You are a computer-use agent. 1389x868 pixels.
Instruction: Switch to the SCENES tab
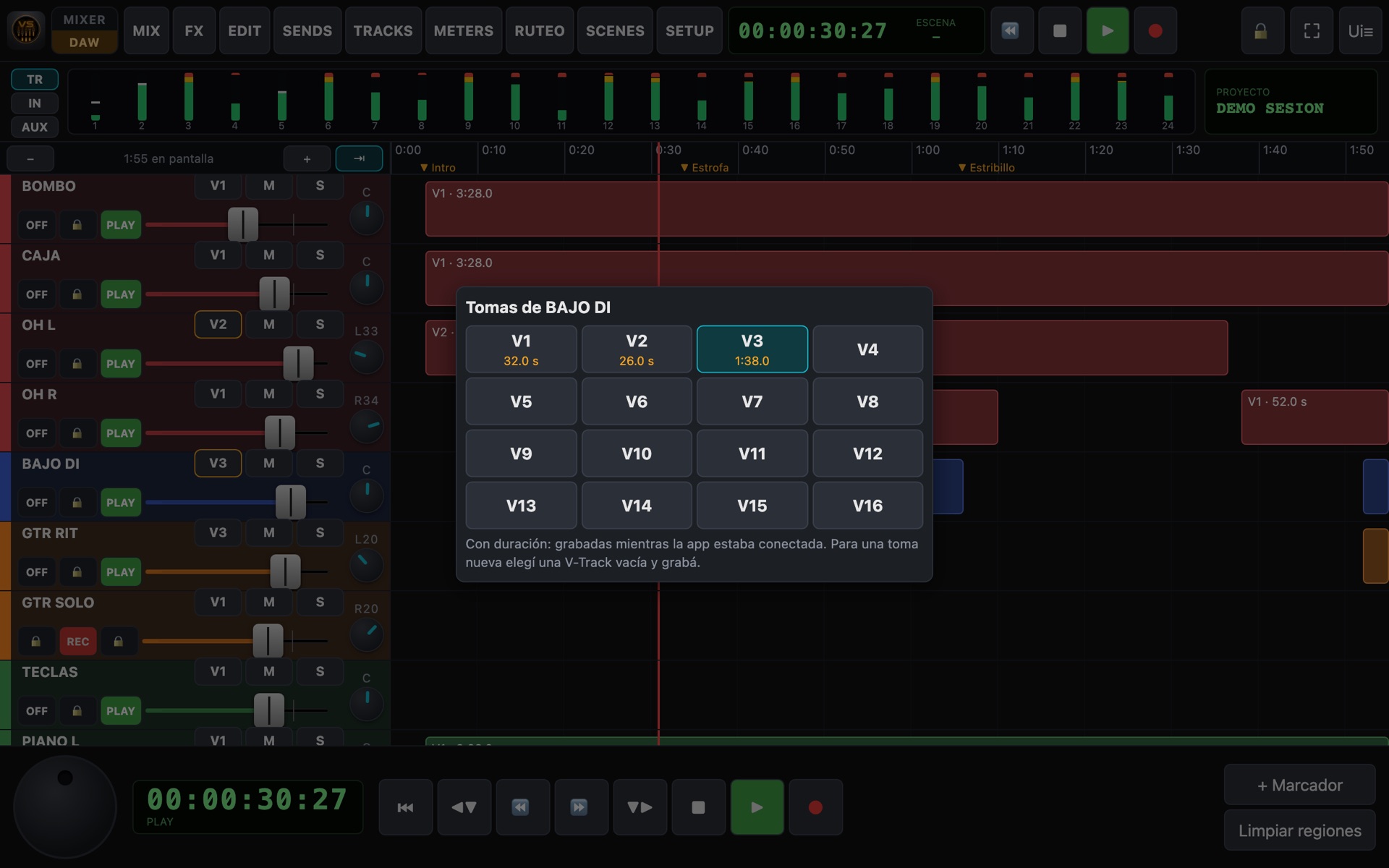(615, 31)
